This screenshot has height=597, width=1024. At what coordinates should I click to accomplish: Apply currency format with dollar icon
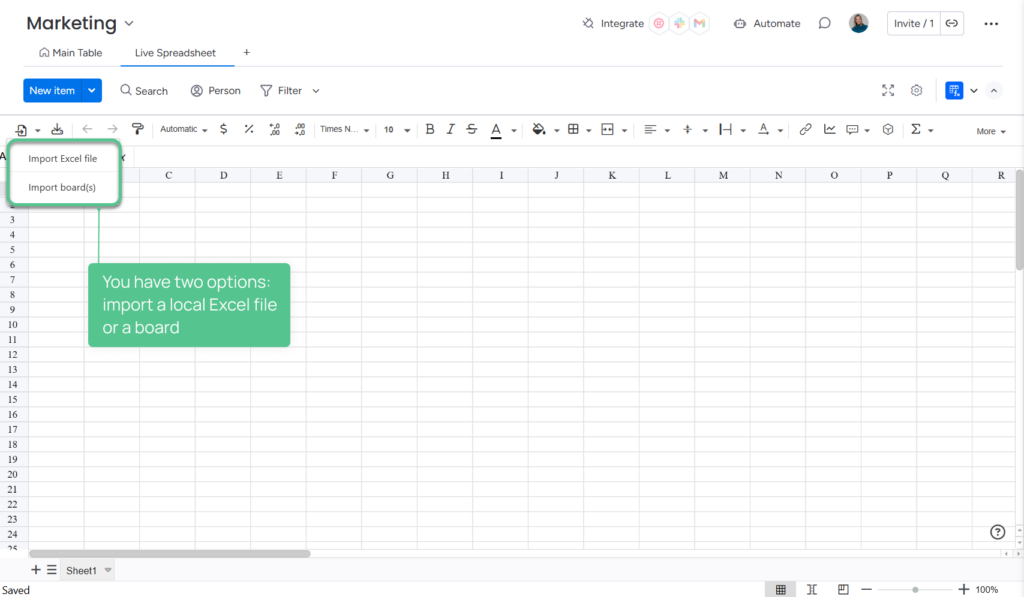(x=223, y=130)
